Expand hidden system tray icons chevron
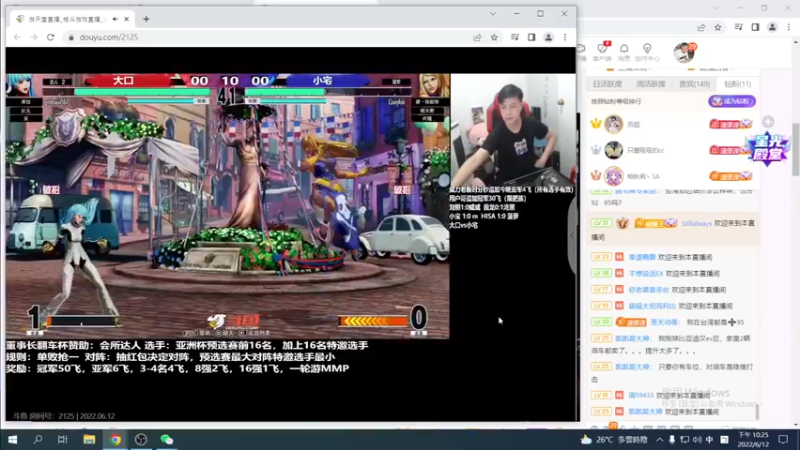This screenshot has height=450, width=800. (x=659, y=439)
